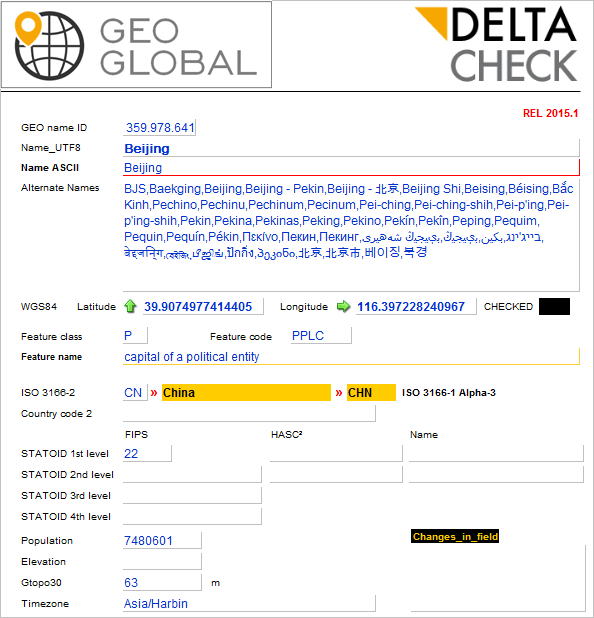Click the Timezone field Asia/Harbin
594x618 pixels.
click(x=249, y=603)
